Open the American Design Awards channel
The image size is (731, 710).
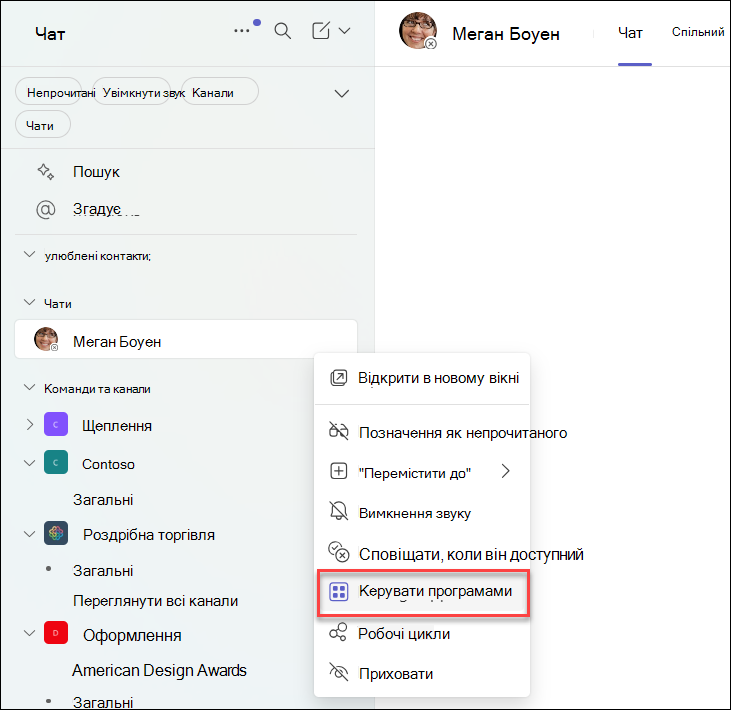coord(159,670)
